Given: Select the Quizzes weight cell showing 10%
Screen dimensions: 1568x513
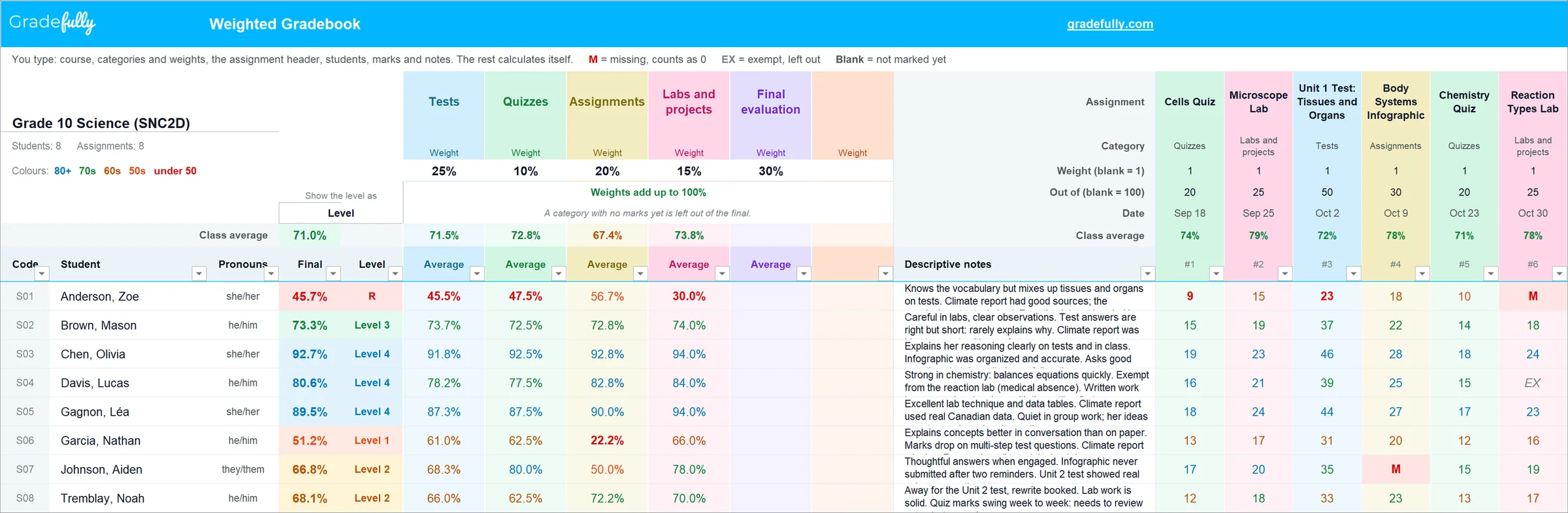Looking at the screenshot, I should tap(526, 171).
